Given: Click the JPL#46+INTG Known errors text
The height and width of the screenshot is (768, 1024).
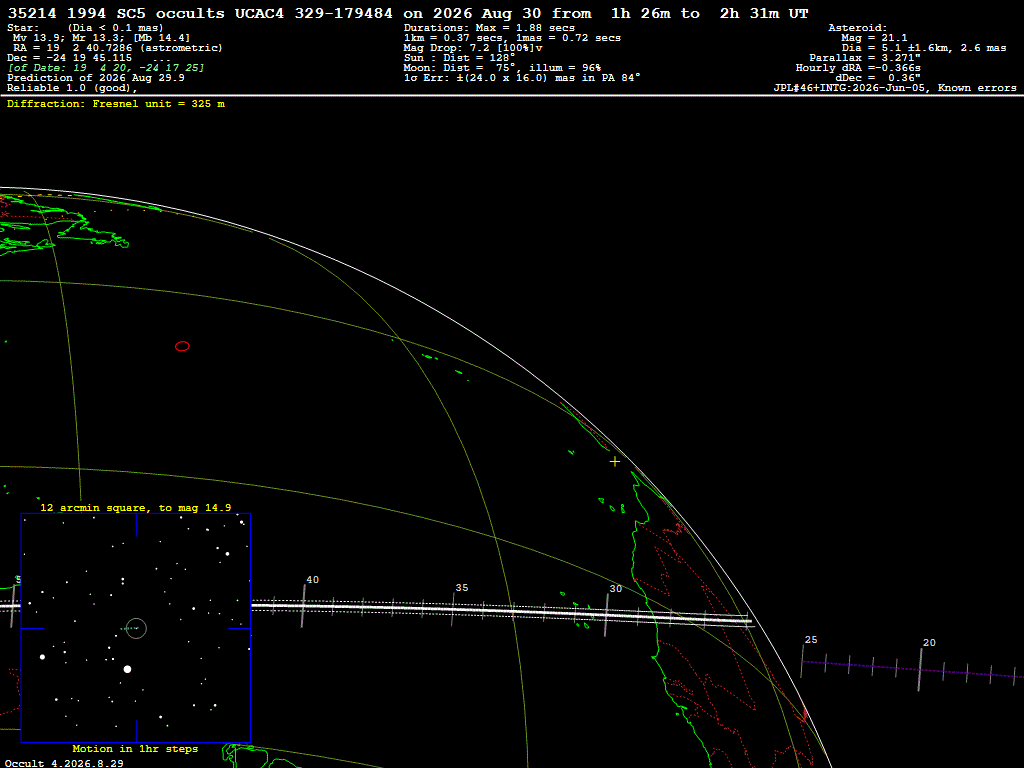Looking at the screenshot, I should (x=895, y=88).
